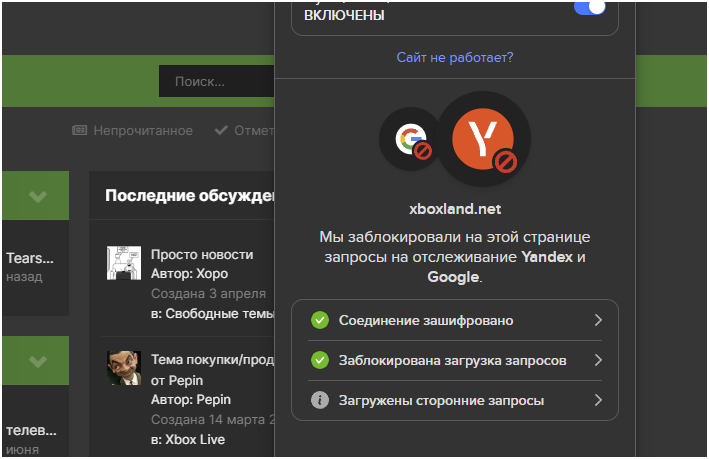Image resolution: width=709 pixels, height=459 pixels.
Task: Open comic avatar of 'Просто новости' author
Action: [x=124, y=263]
